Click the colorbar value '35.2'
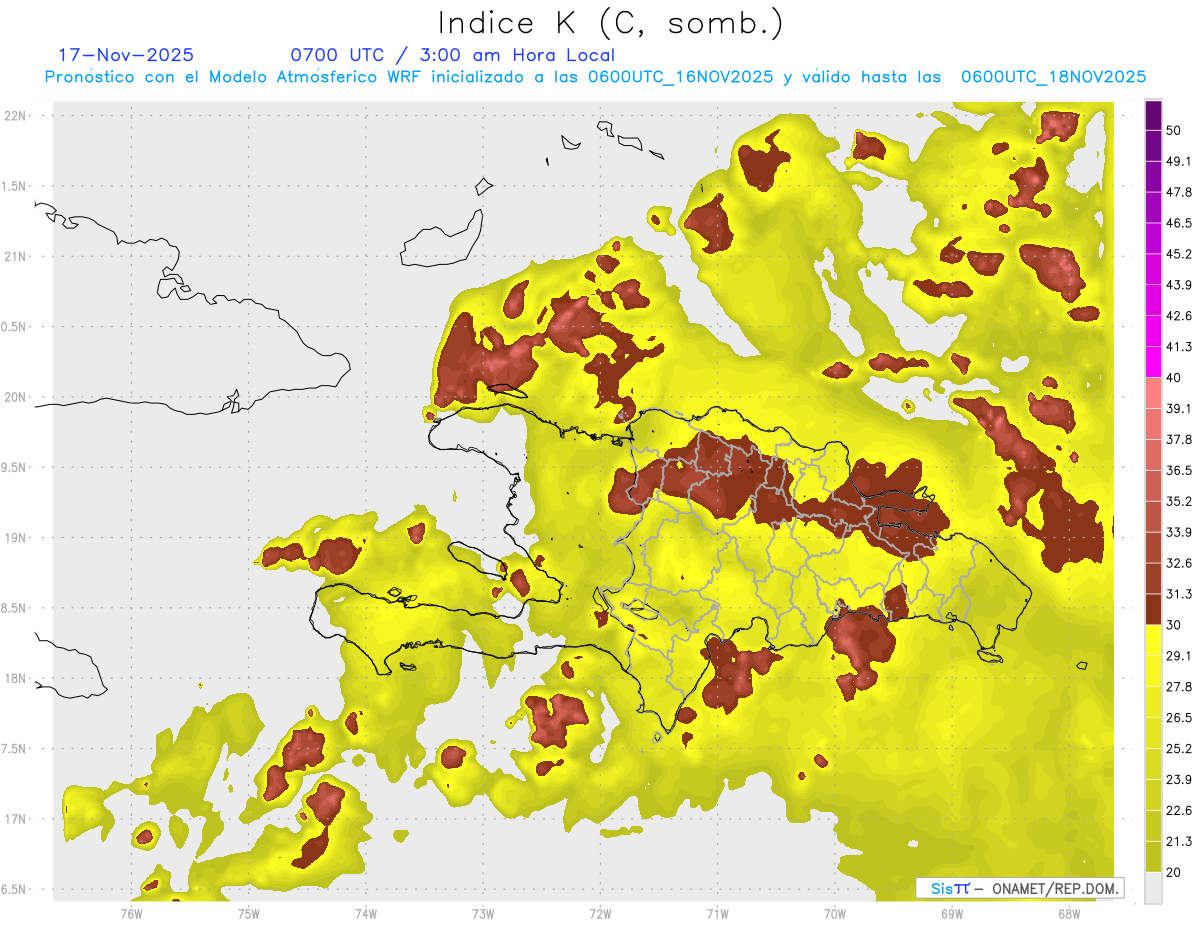1200x927 pixels. point(1179,501)
